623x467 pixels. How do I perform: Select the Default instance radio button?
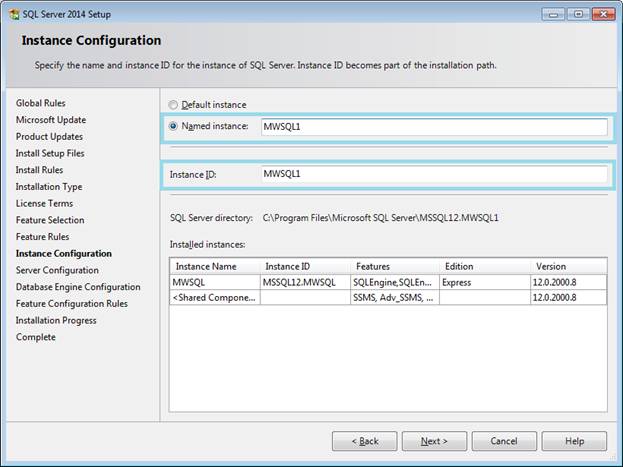coord(173,105)
